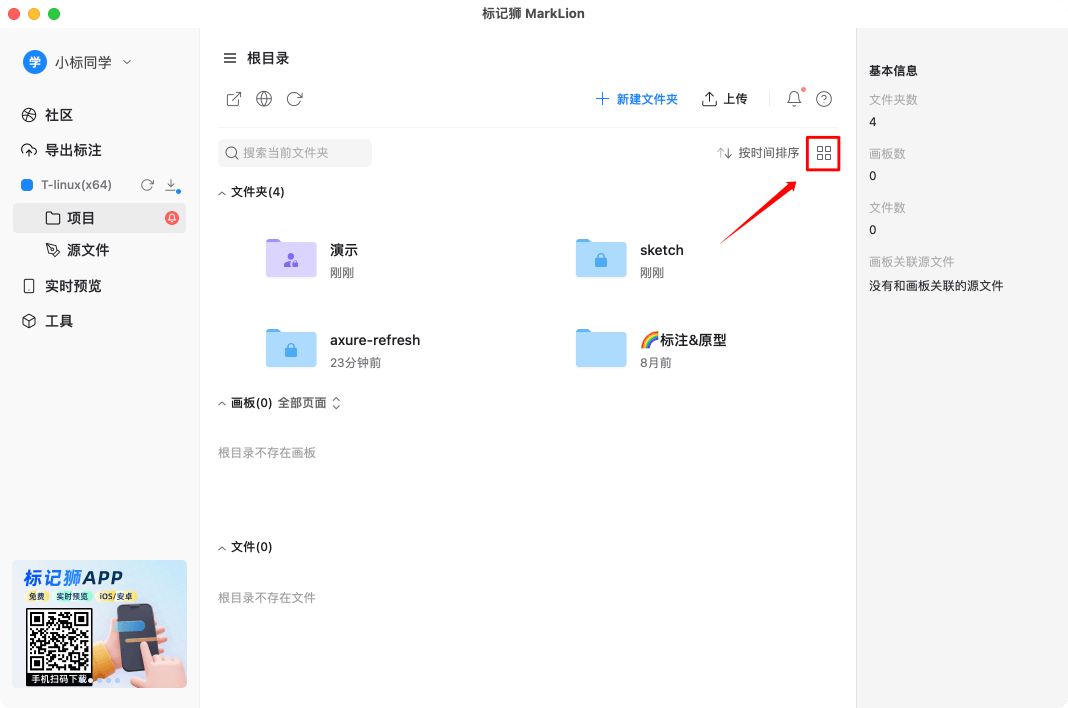Click the 上传 upload button
The height and width of the screenshot is (708, 1068).
point(725,99)
